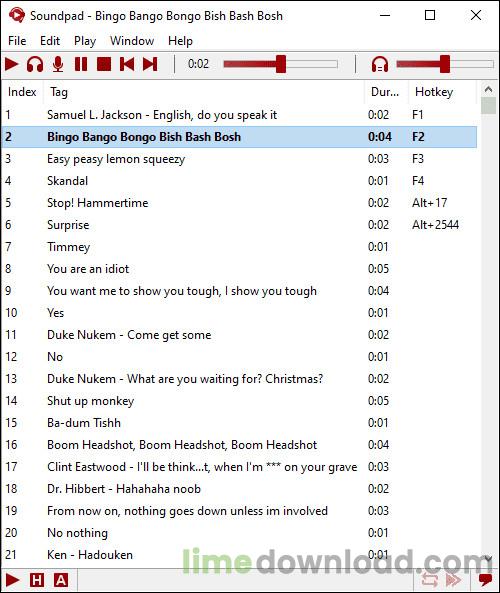Select the "Clint Eastwood" sound row

tap(239, 467)
